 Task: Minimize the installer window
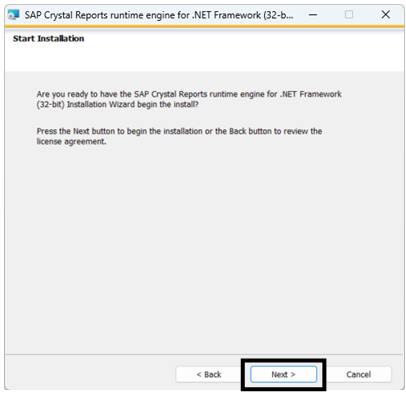point(313,15)
